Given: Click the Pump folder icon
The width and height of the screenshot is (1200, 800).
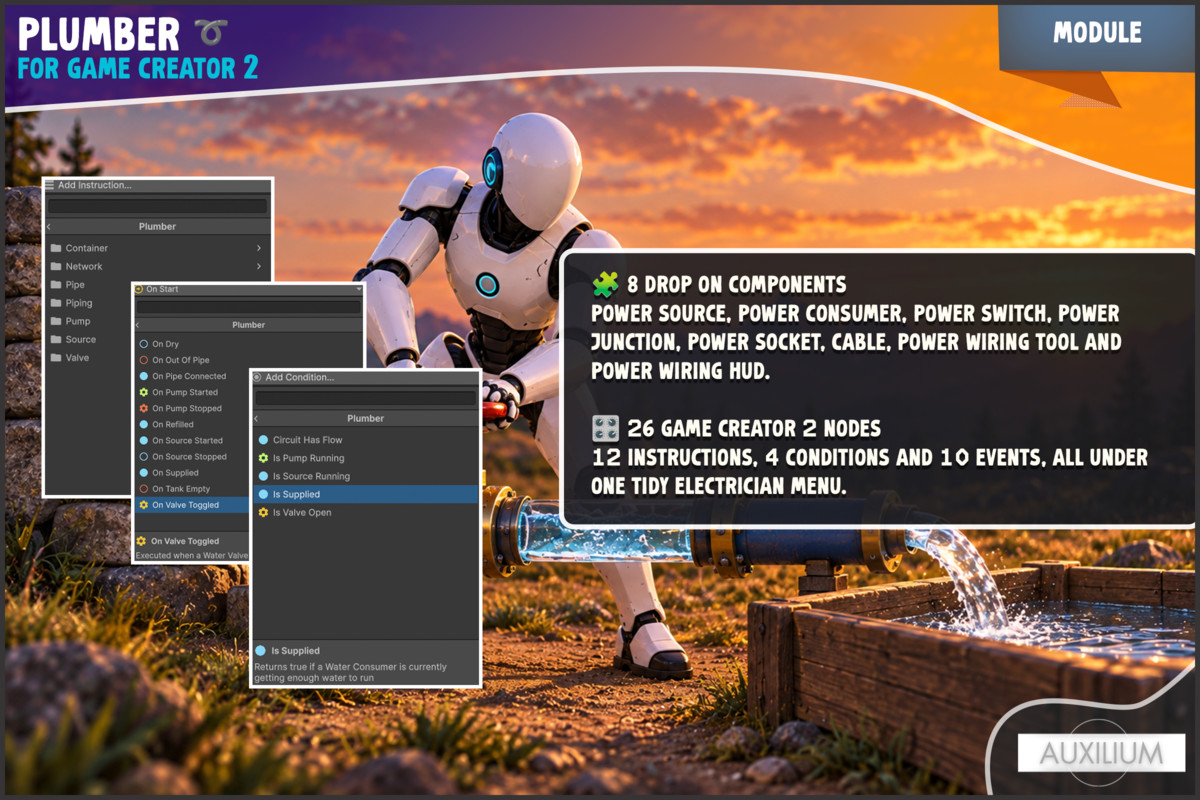Looking at the screenshot, I should tap(57, 321).
